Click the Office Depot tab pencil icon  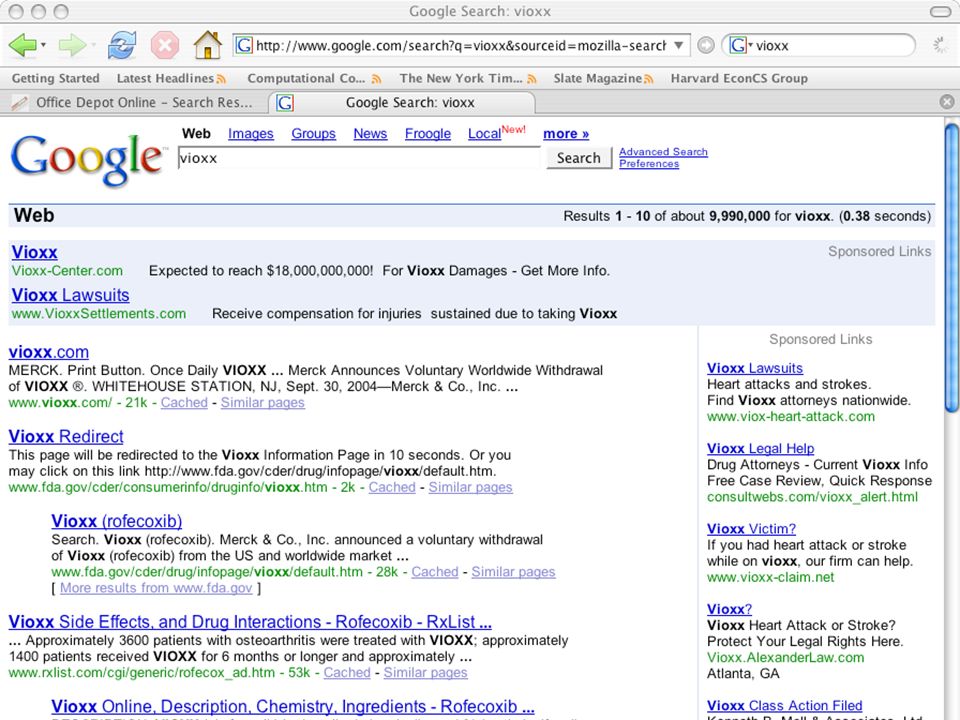(20, 103)
